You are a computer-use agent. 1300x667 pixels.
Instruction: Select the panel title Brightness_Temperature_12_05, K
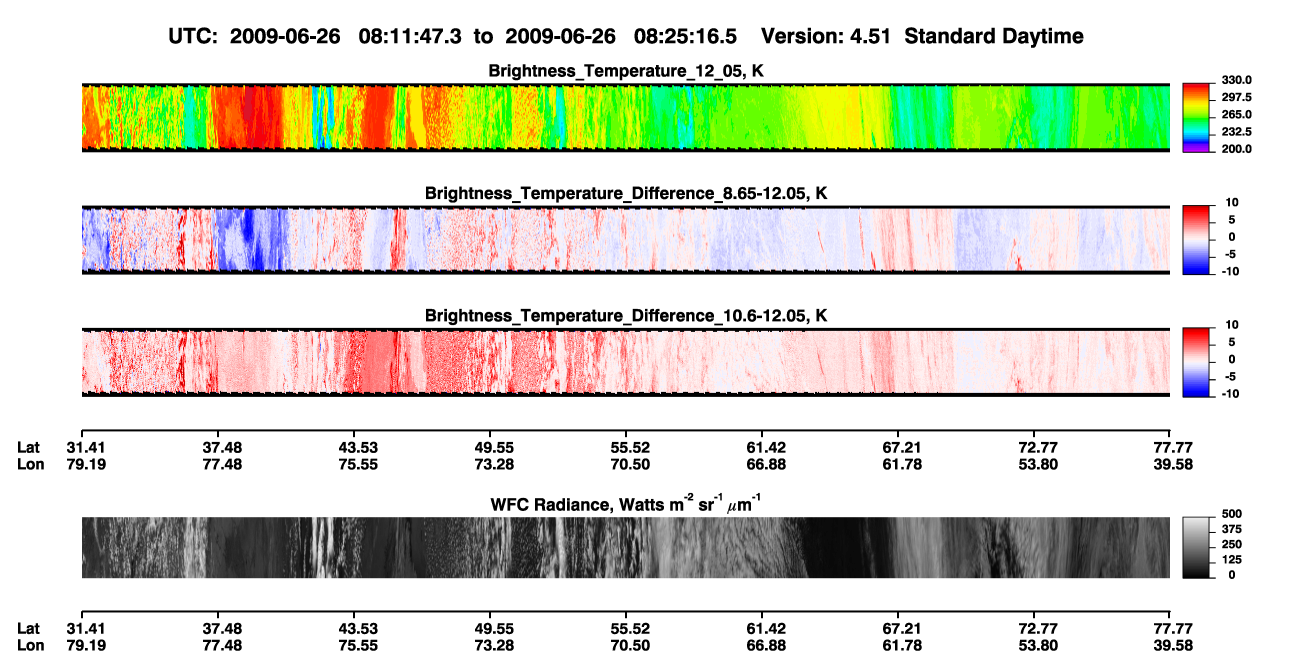[626, 71]
